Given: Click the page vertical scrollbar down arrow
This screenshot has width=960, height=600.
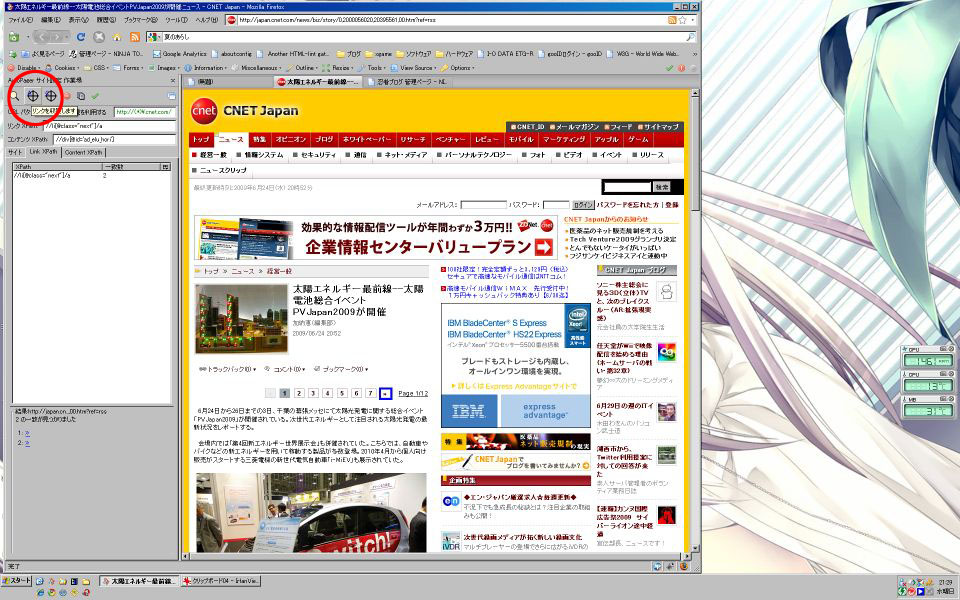Looking at the screenshot, I should pos(696,549).
